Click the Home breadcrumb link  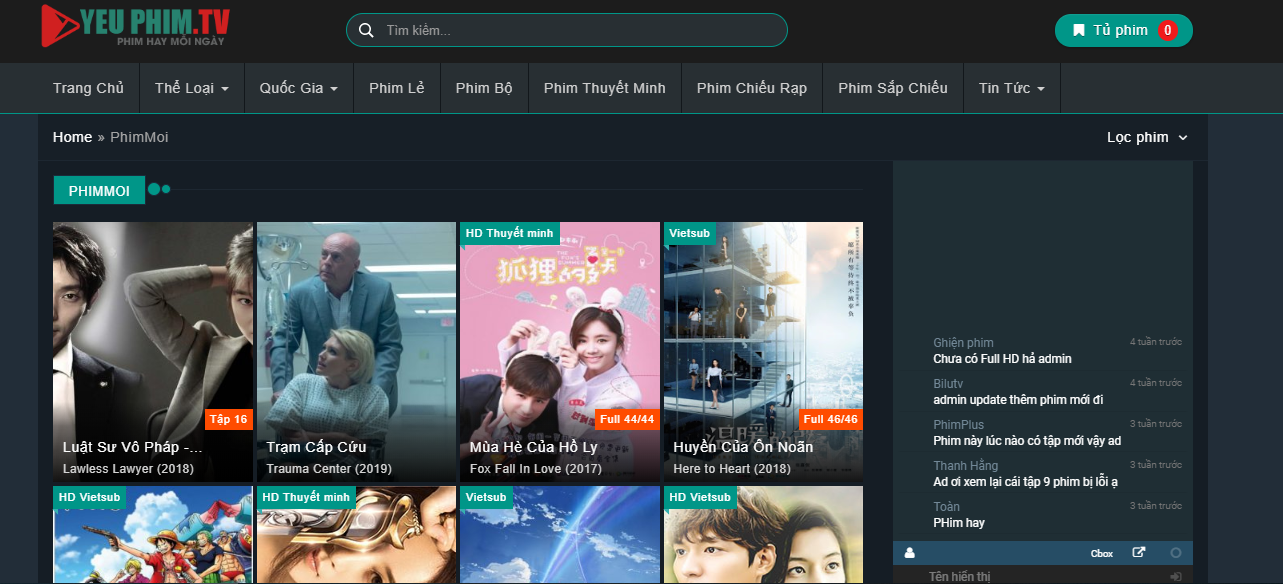point(72,137)
